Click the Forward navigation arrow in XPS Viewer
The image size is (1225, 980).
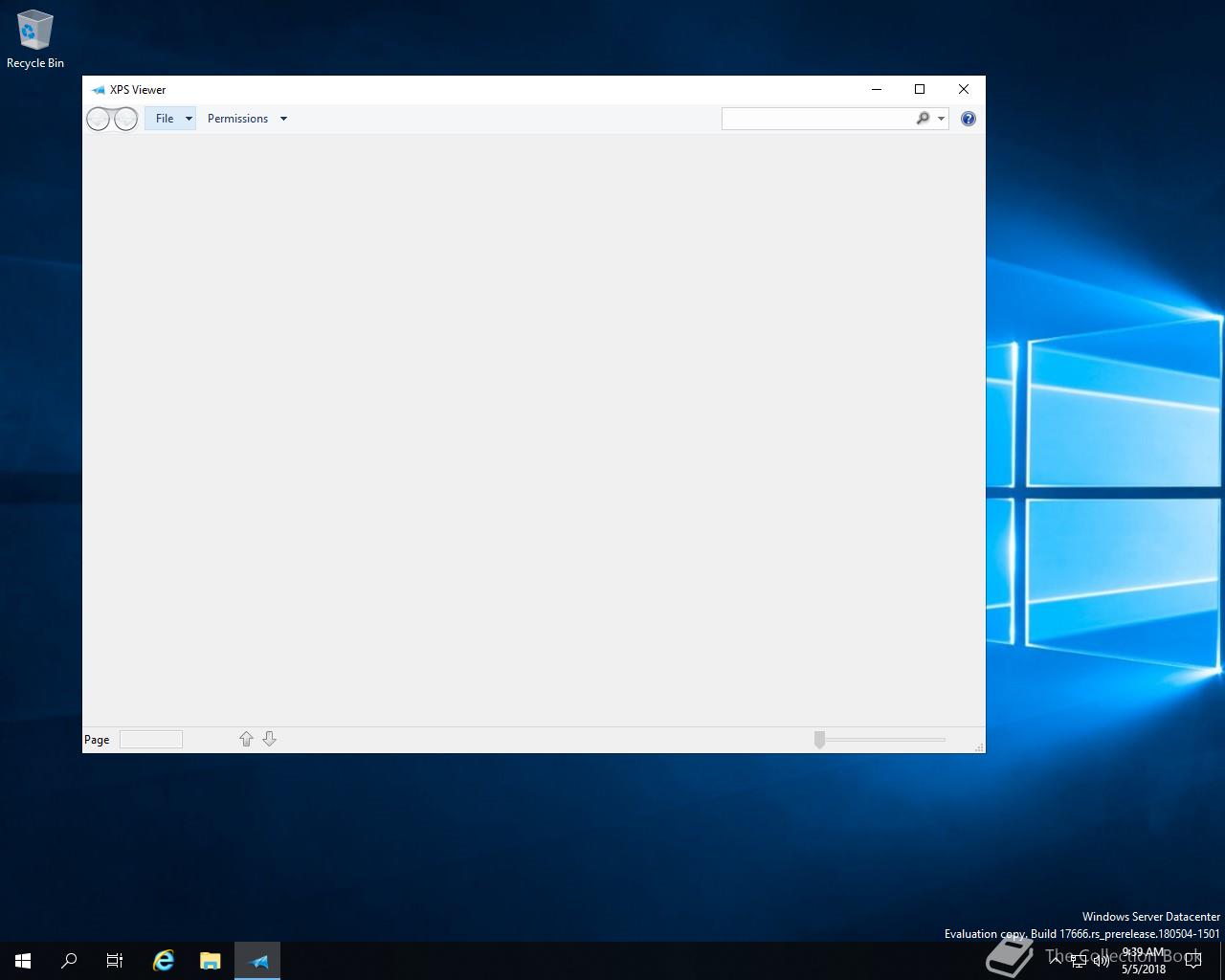tap(125, 119)
